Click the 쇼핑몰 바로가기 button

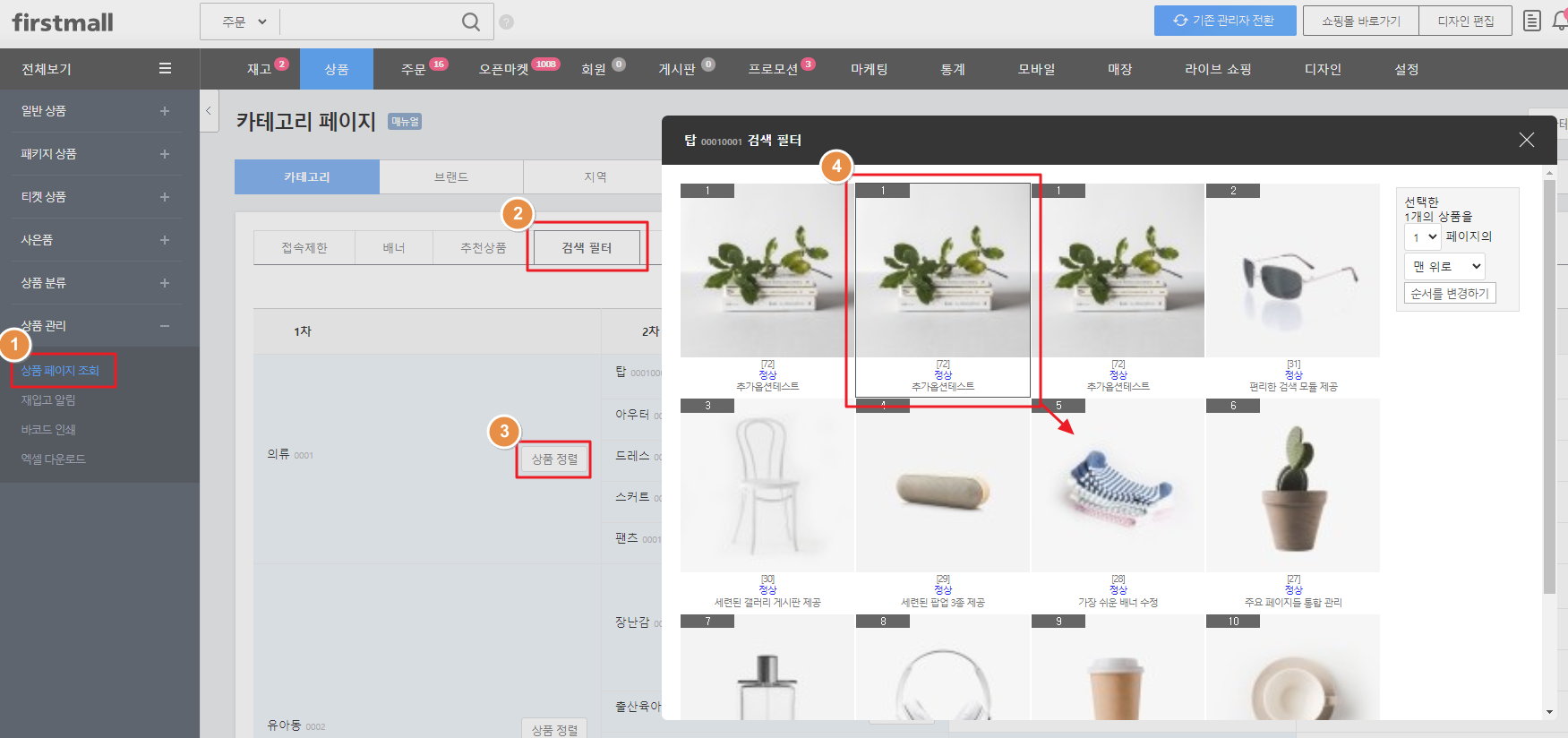tap(1361, 21)
